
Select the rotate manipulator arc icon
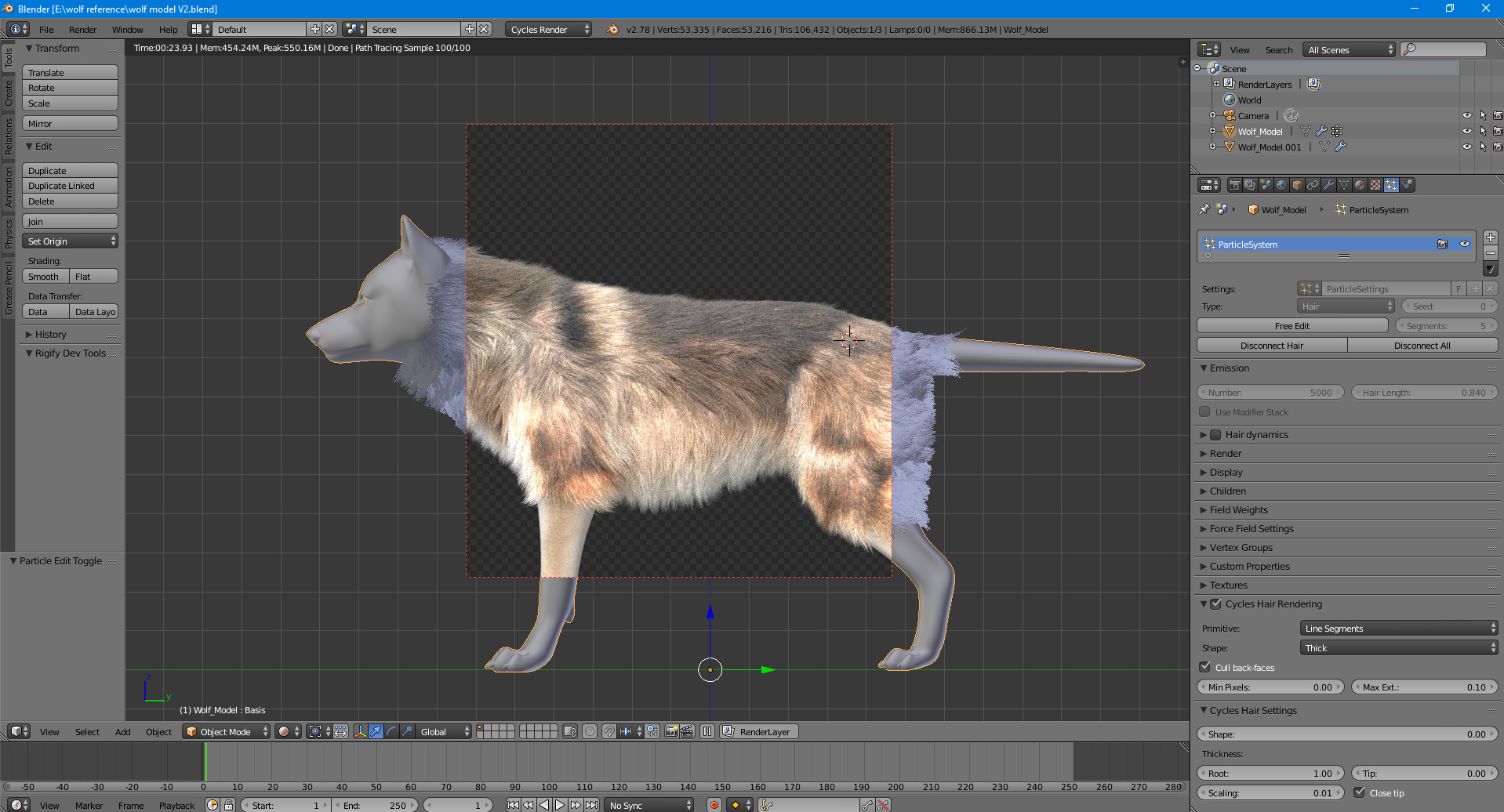pos(391,731)
